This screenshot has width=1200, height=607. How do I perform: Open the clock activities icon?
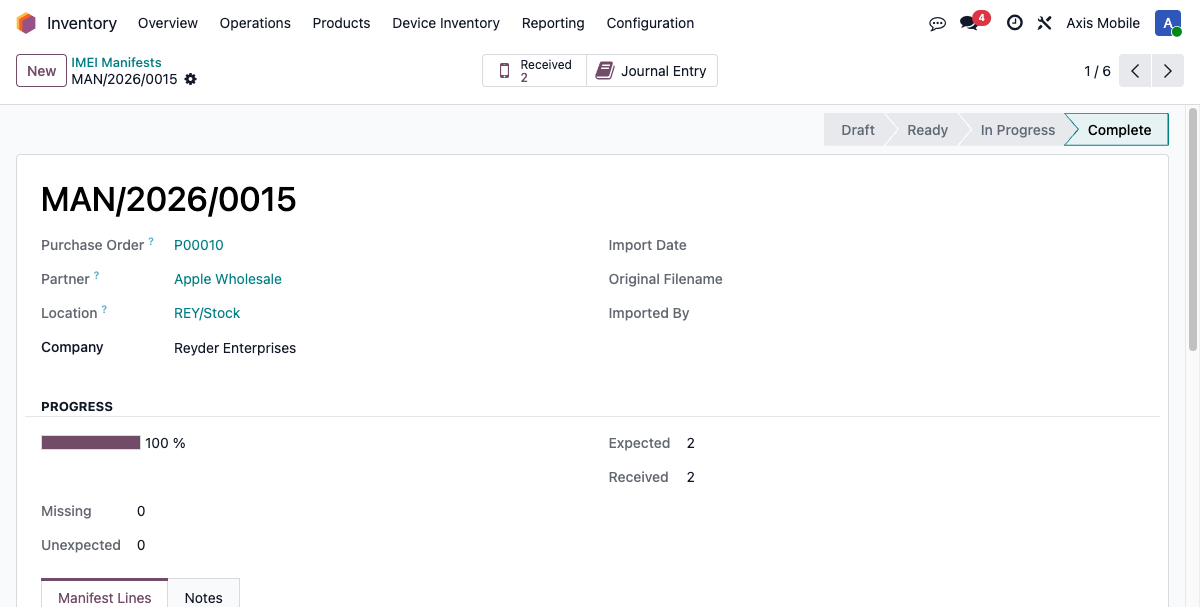point(1014,23)
